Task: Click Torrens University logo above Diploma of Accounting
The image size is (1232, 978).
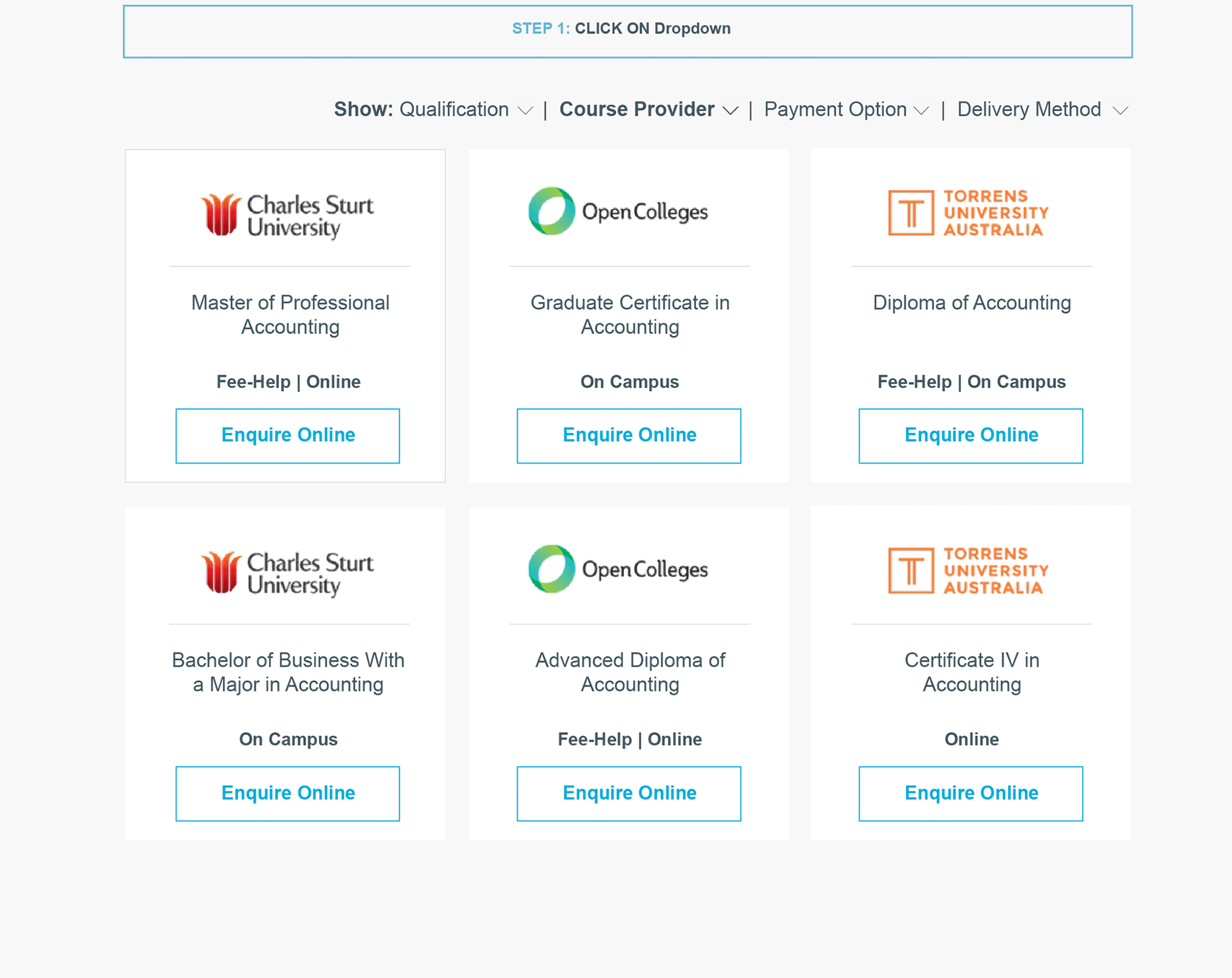Action: [968, 213]
